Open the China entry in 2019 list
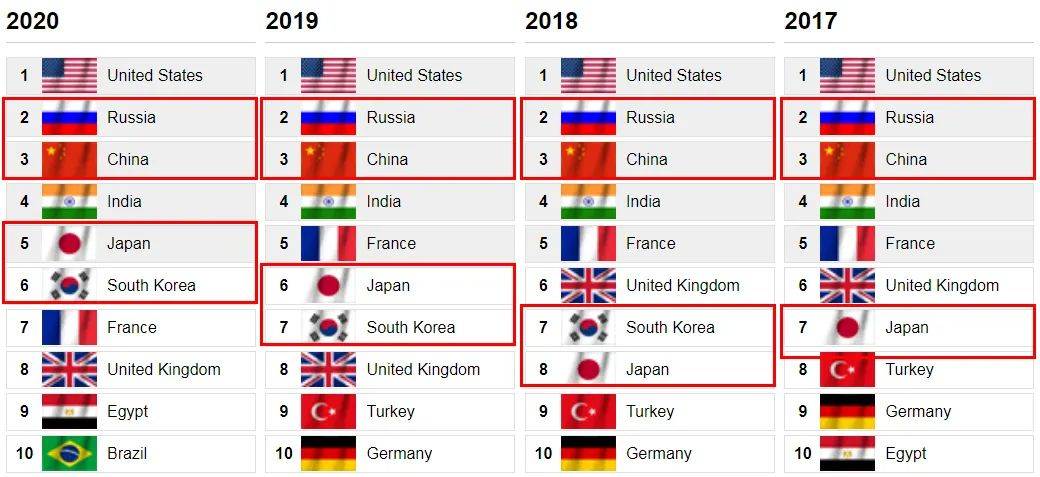Image resolution: width=1040 pixels, height=477 pixels. (387, 159)
